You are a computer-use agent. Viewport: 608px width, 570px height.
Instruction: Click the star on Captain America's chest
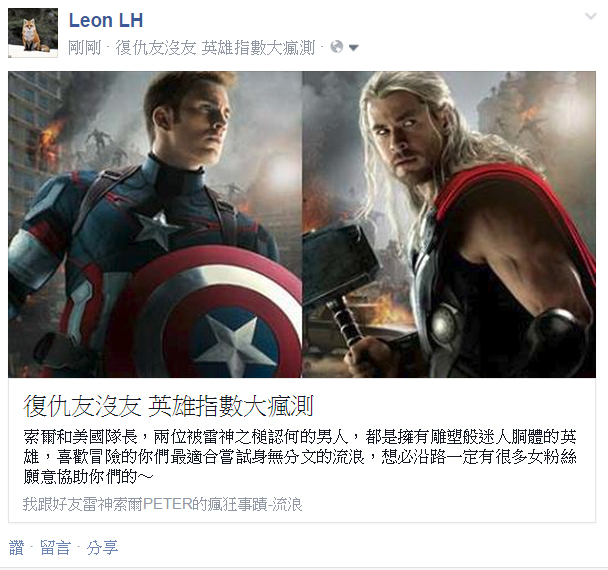click(155, 229)
